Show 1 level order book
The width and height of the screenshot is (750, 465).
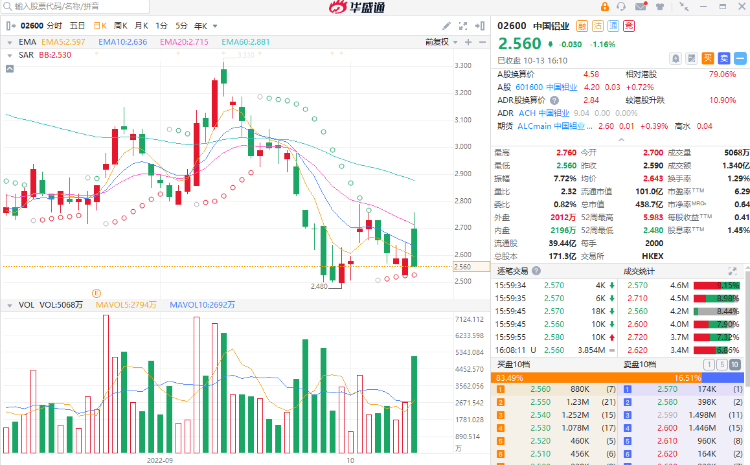[x=709, y=365]
